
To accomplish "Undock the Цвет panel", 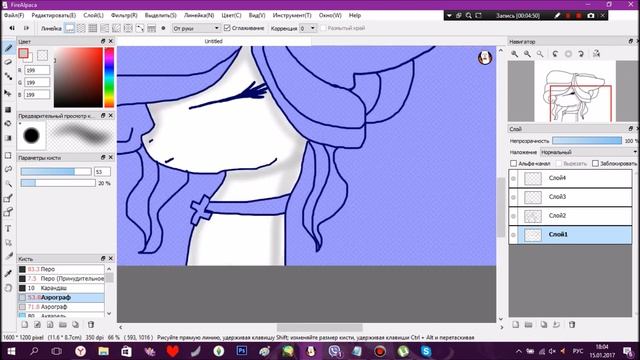I will (x=103, y=41).
